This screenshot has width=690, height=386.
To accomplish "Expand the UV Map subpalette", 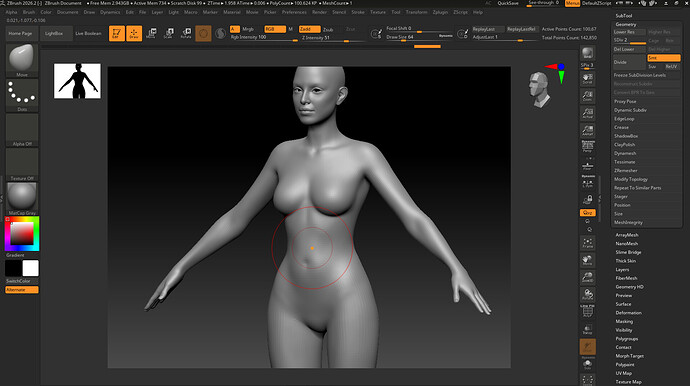I will 624,373.
